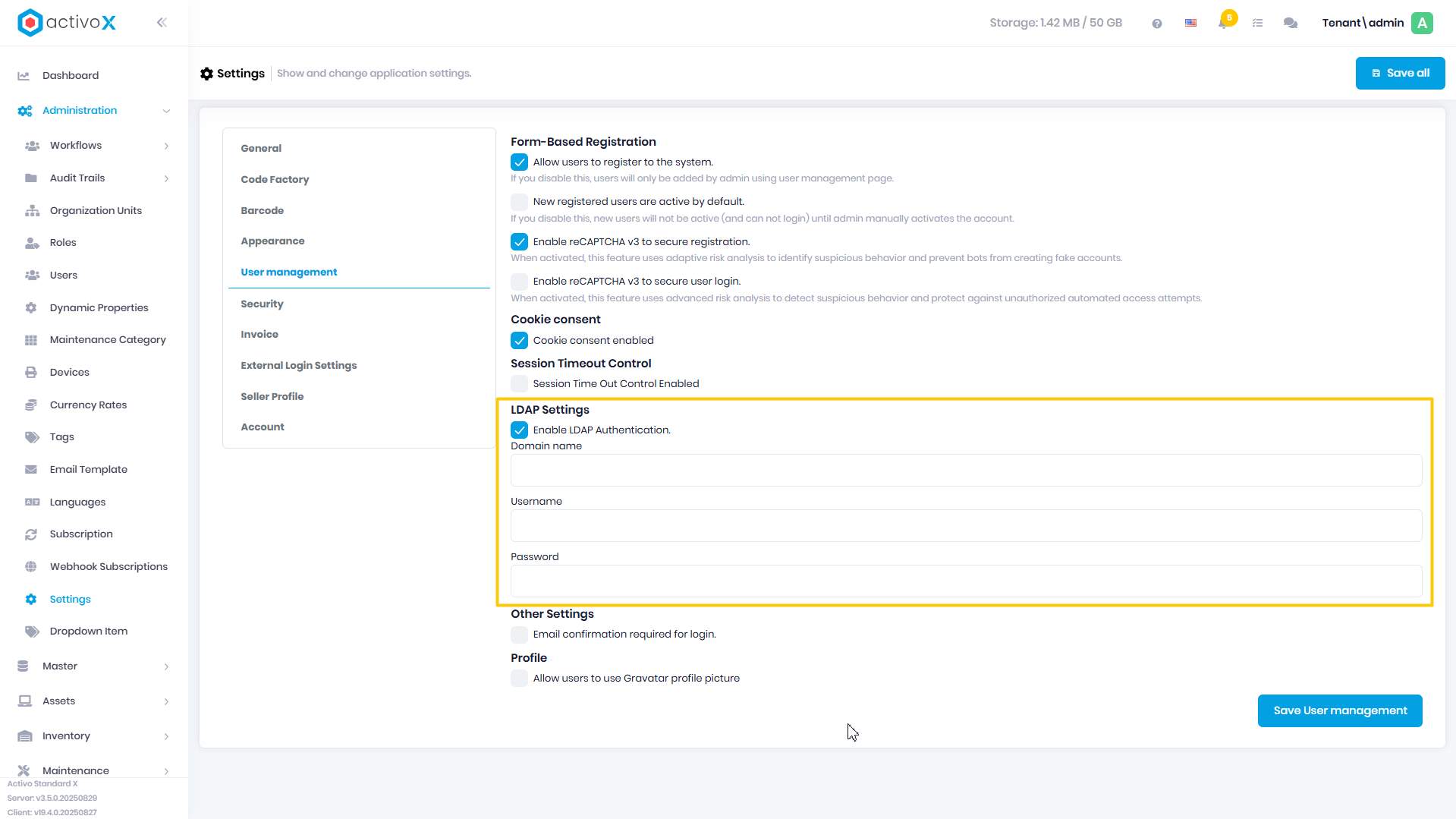1456x819 pixels.
Task: Click the Languages icon in sidebar
Action: tap(32, 502)
